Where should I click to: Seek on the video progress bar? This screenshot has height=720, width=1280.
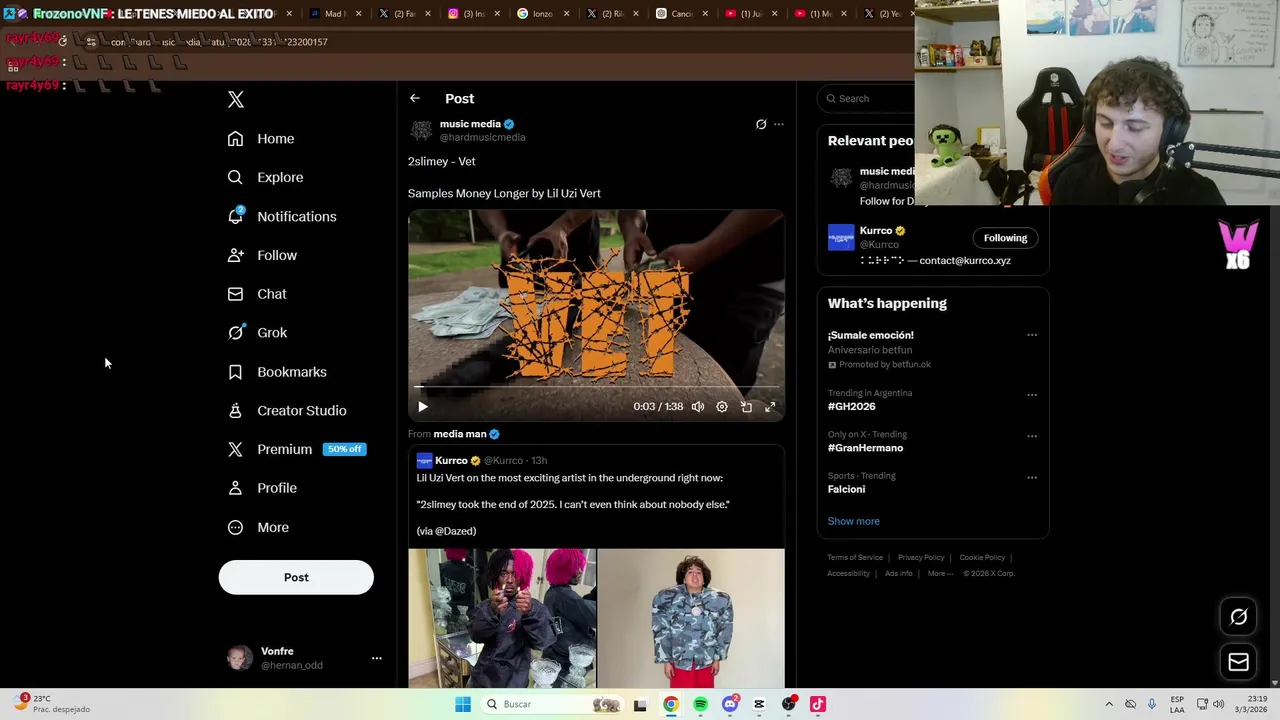596,386
